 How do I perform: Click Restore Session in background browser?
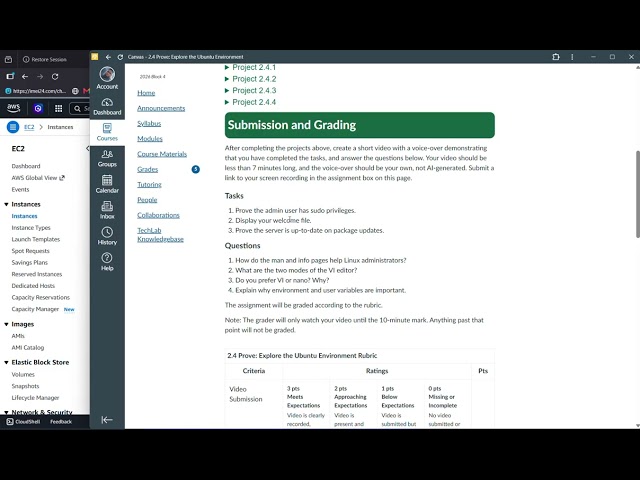click(45, 60)
